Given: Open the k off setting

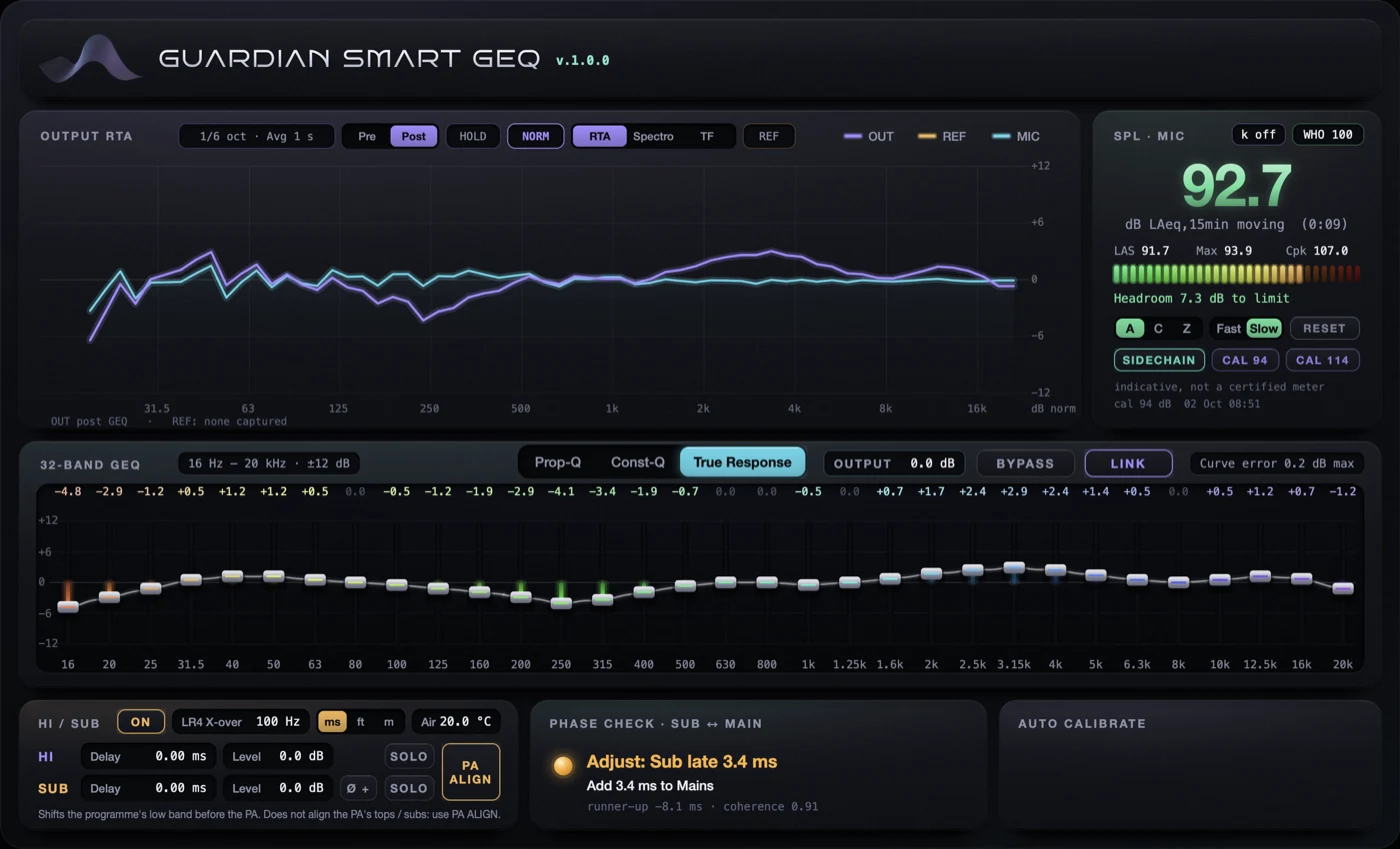Looking at the screenshot, I should (x=1258, y=134).
